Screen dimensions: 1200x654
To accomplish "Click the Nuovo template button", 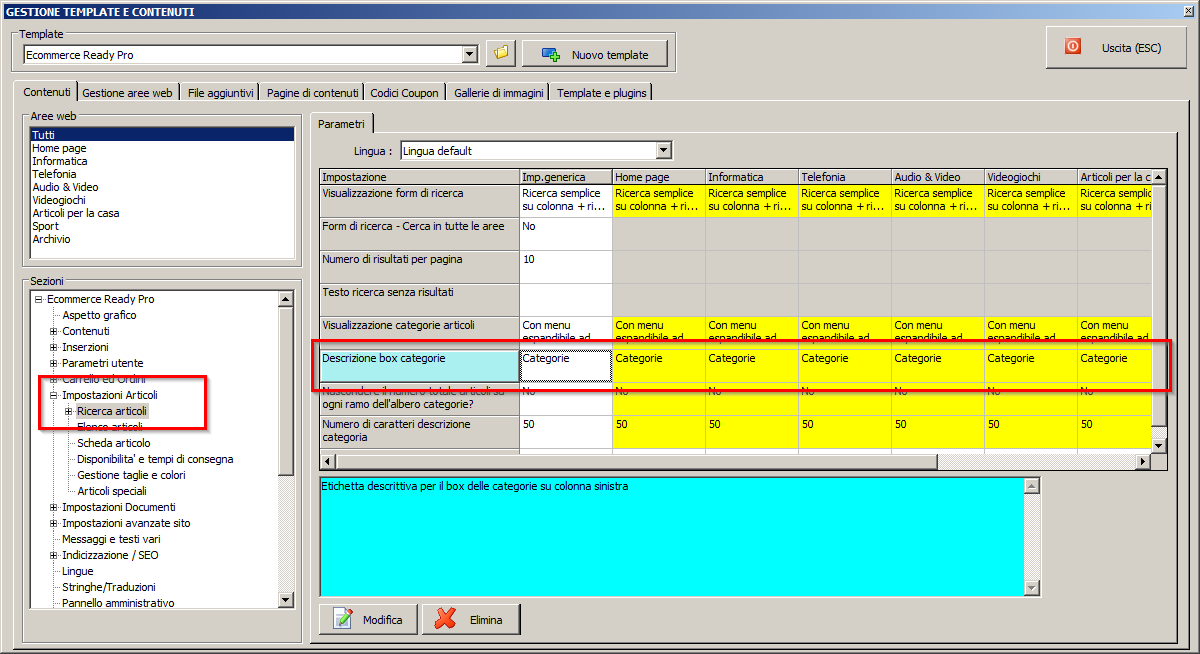I will click(x=594, y=54).
